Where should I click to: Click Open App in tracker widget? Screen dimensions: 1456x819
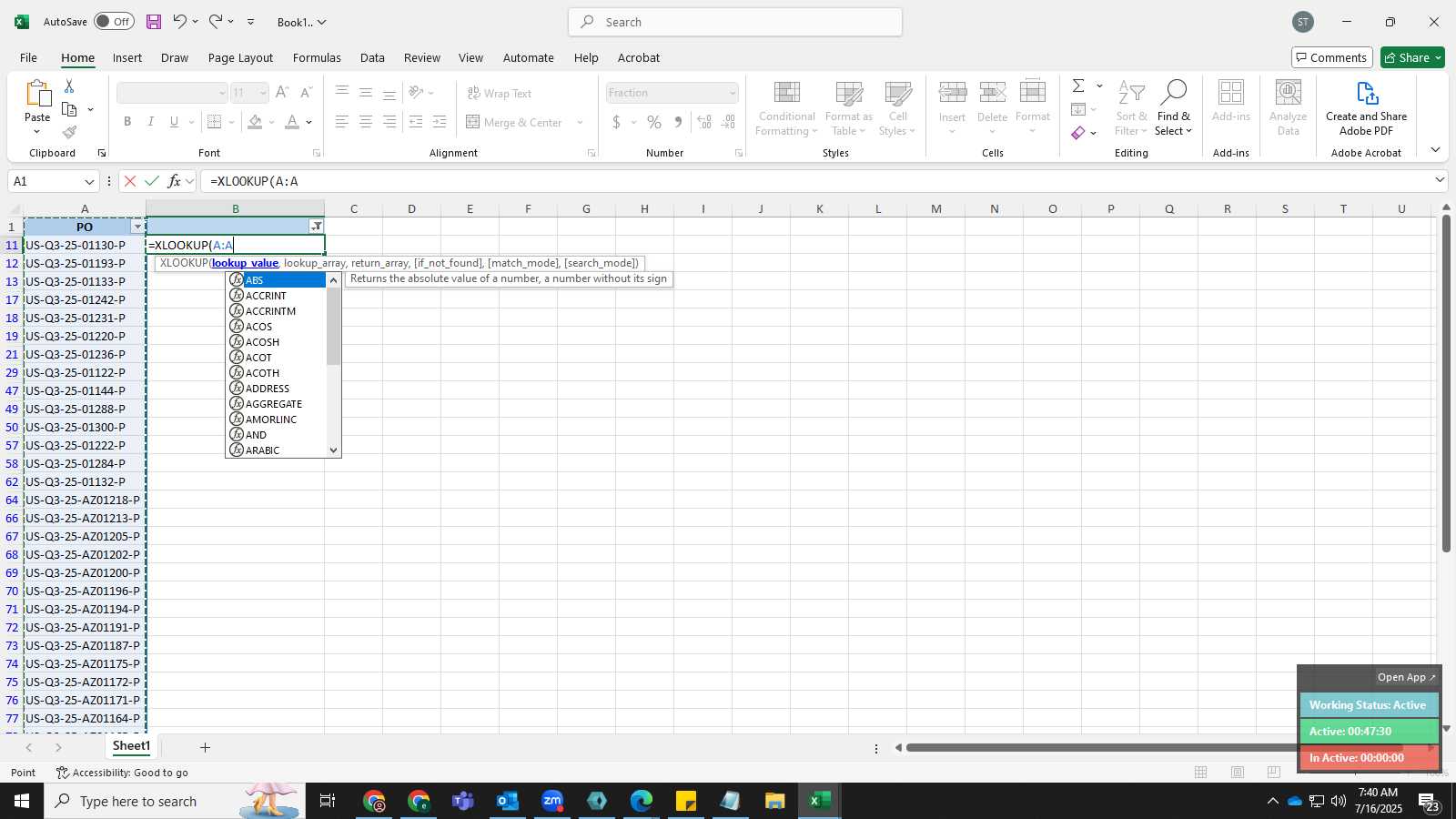pyautogui.click(x=1406, y=677)
